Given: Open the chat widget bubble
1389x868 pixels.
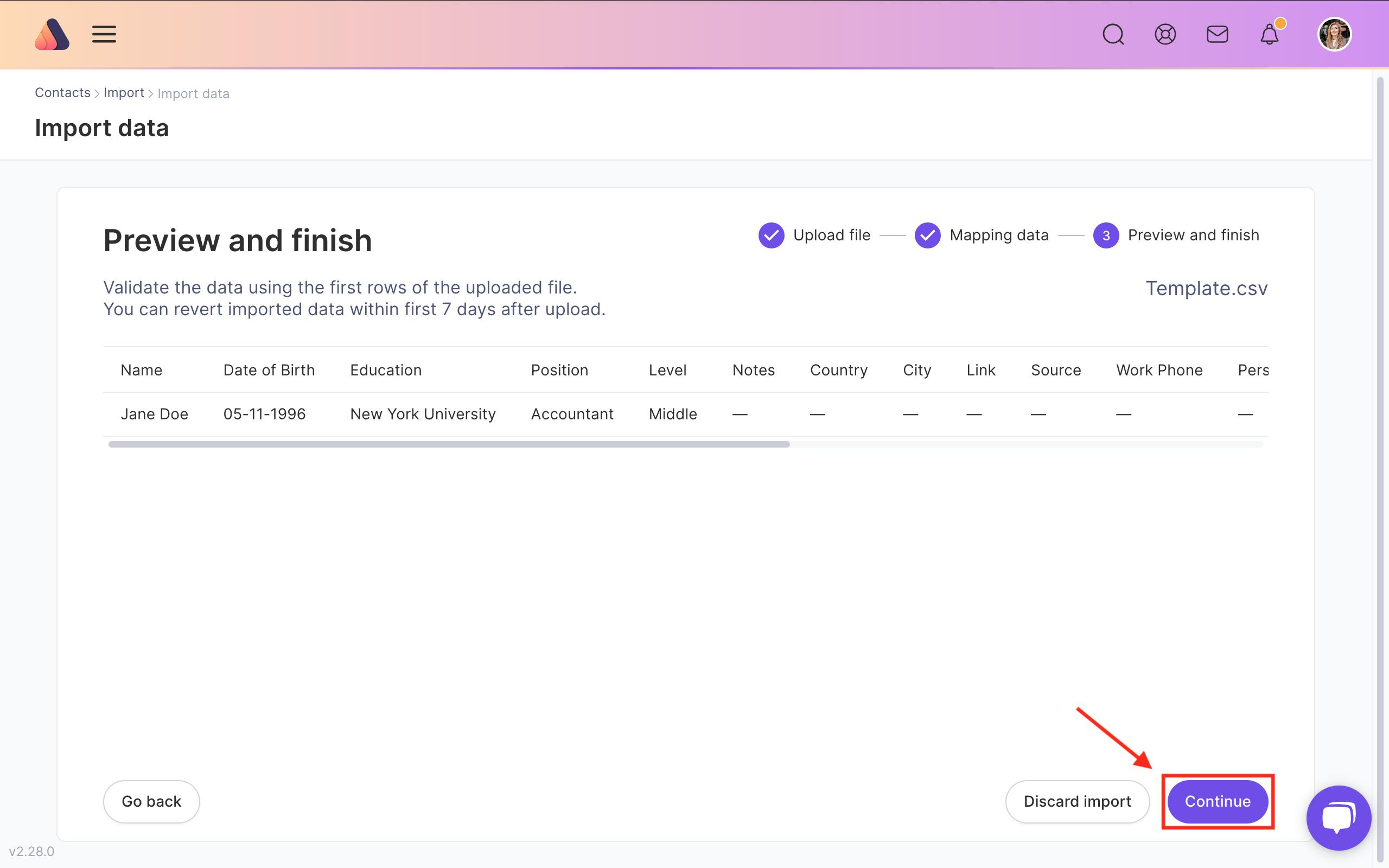Looking at the screenshot, I should pyautogui.click(x=1339, y=818).
